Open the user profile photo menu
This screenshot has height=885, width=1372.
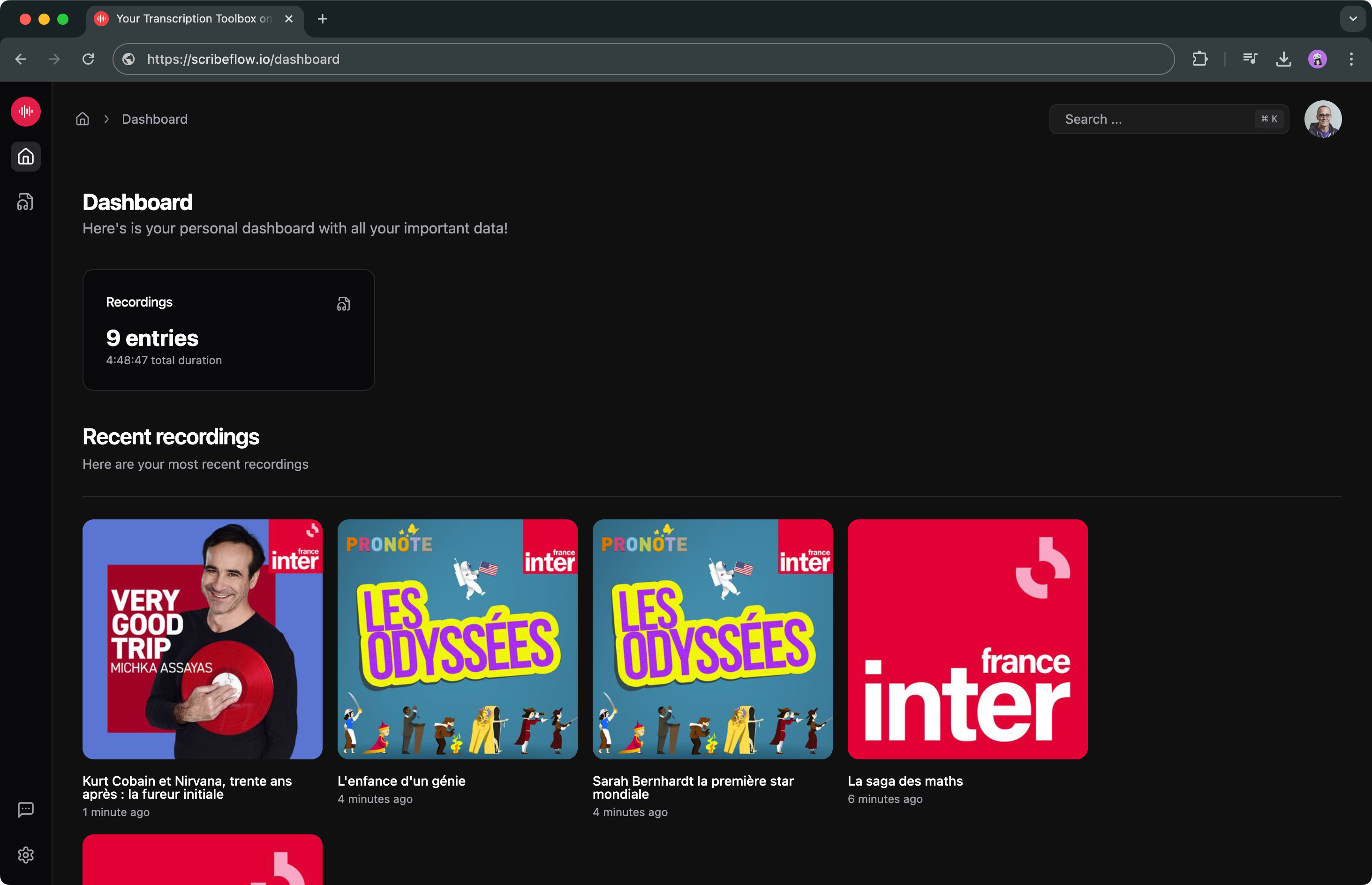click(1323, 119)
